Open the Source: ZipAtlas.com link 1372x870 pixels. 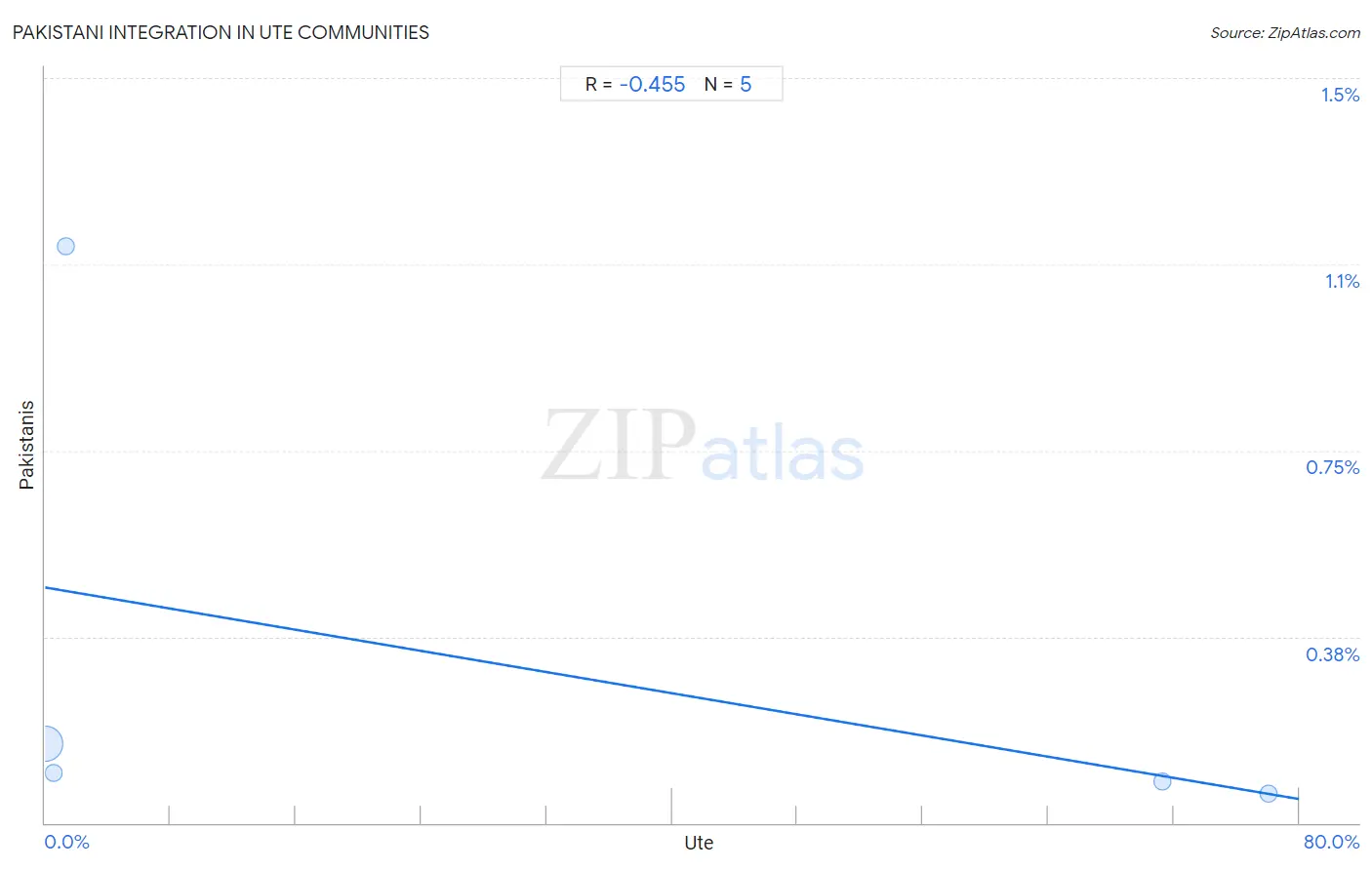(1285, 33)
